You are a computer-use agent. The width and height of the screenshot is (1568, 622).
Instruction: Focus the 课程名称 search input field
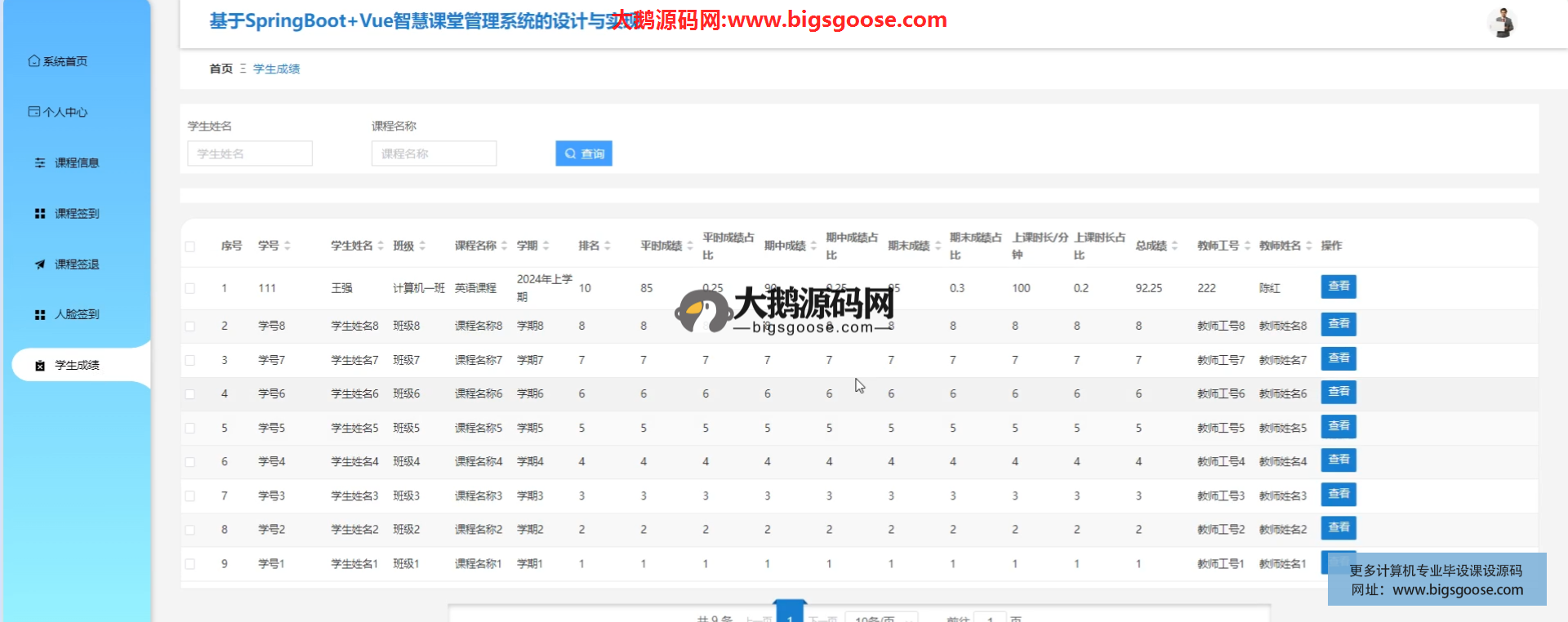(434, 153)
